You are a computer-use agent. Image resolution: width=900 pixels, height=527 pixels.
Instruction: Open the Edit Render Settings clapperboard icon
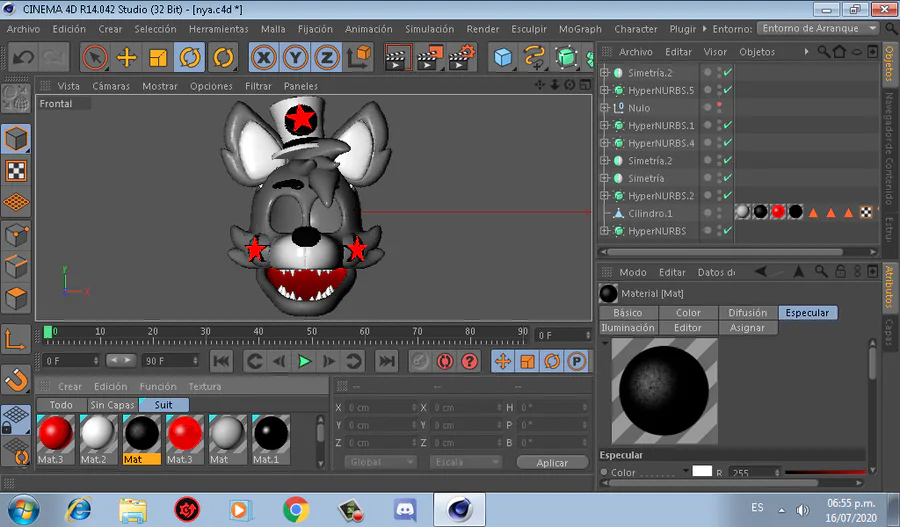(x=462, y=58)
